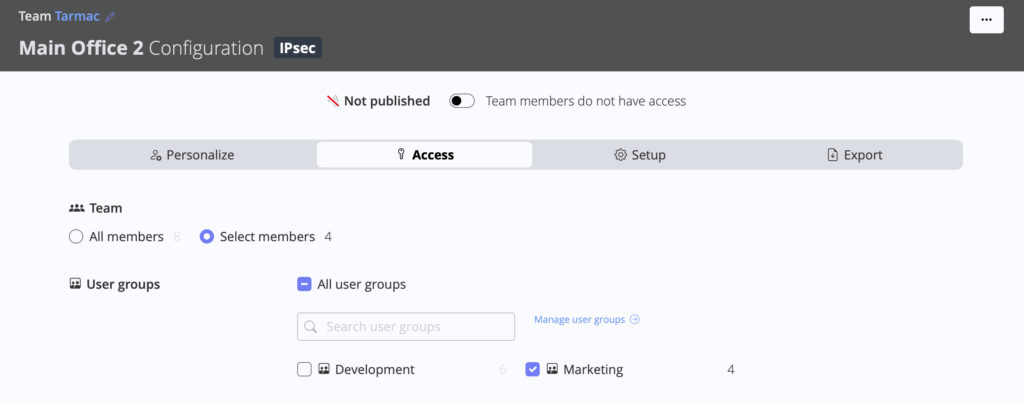Open the three-dots more options menu
1024x403 pixels.
[986, 21]
